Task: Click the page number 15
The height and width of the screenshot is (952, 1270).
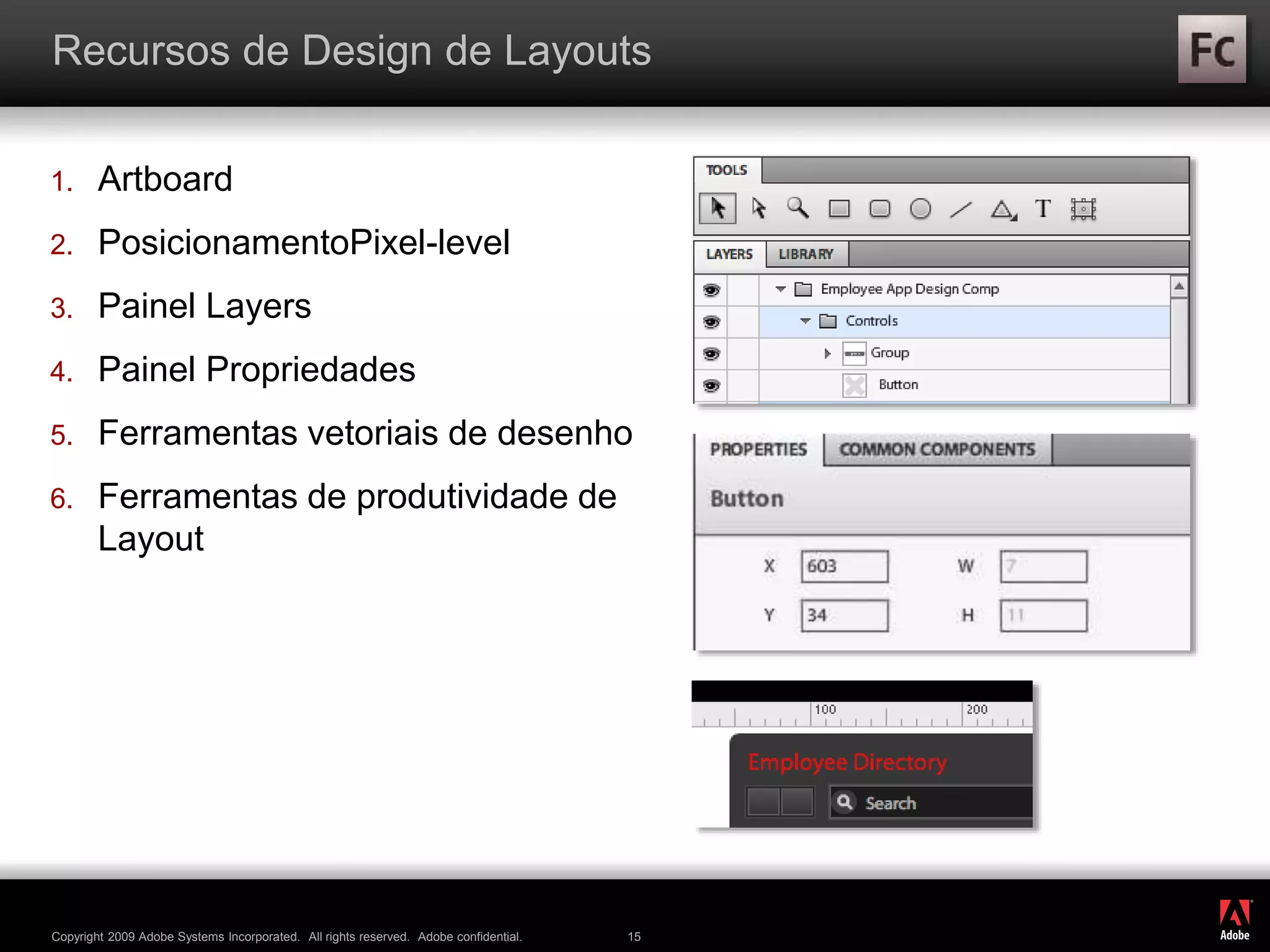Action: coord(634,937)
